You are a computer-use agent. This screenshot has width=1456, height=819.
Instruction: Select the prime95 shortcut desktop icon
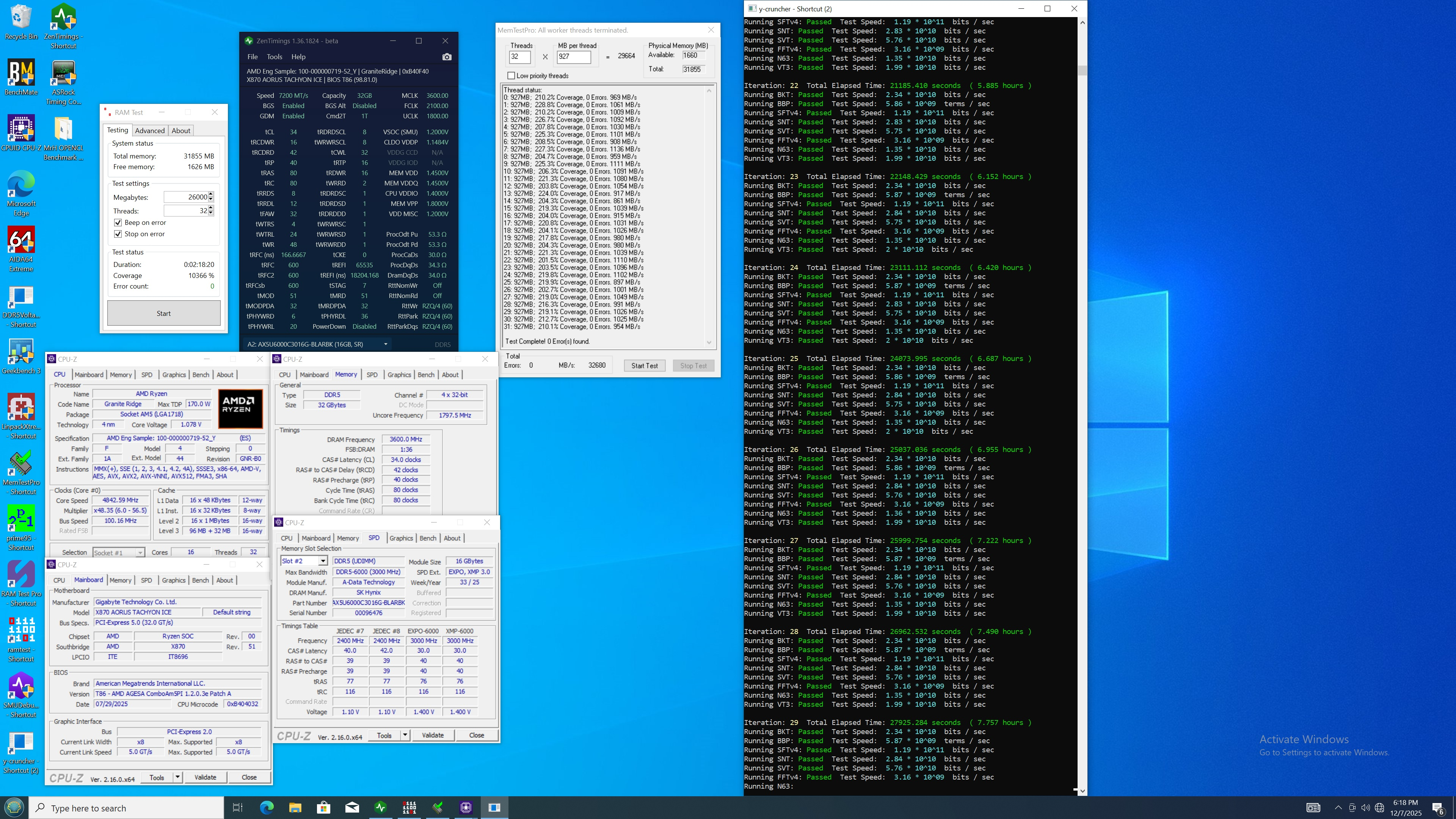[21, 528]
